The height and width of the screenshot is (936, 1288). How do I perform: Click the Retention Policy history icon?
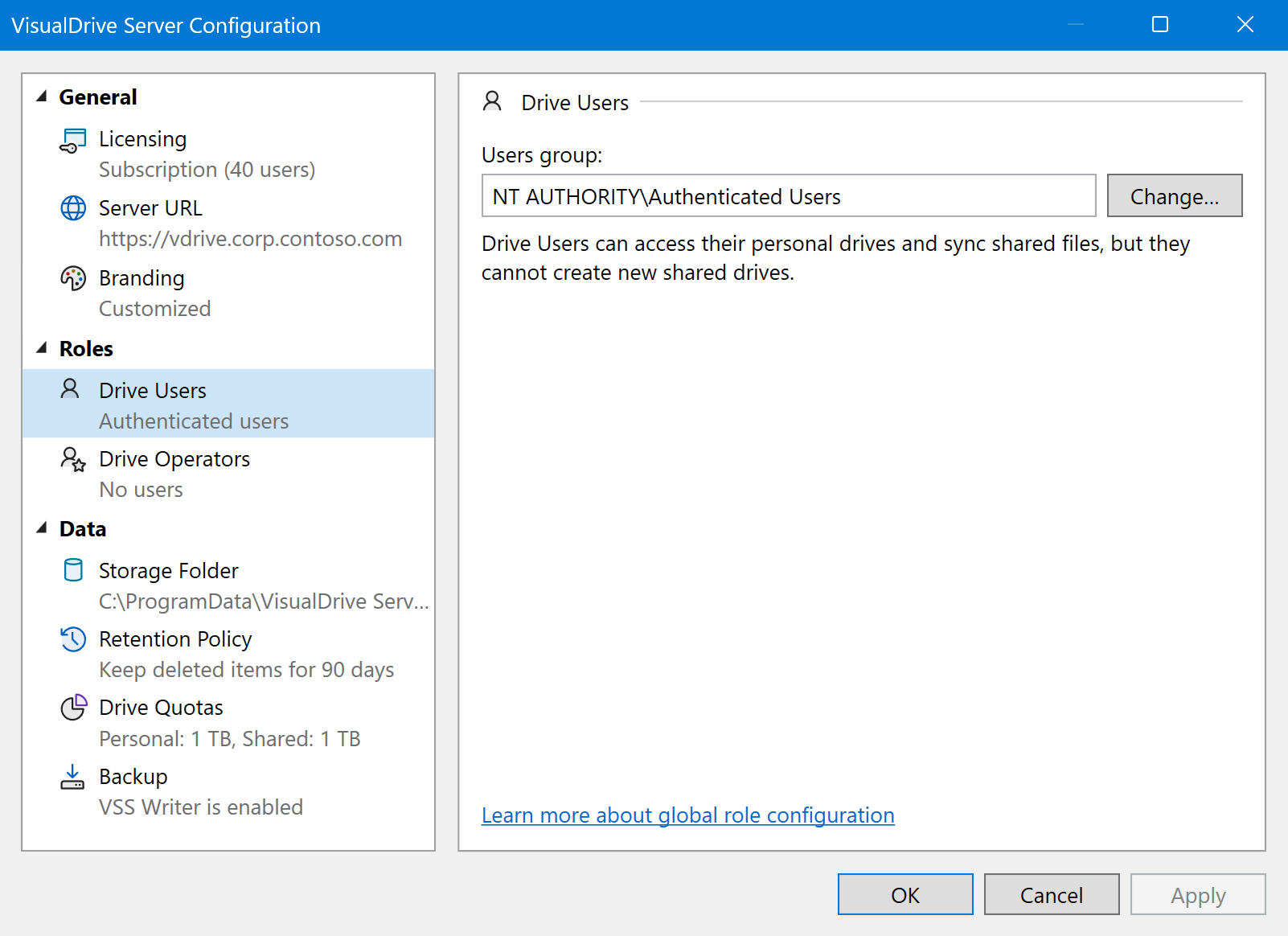click(73, 639)
